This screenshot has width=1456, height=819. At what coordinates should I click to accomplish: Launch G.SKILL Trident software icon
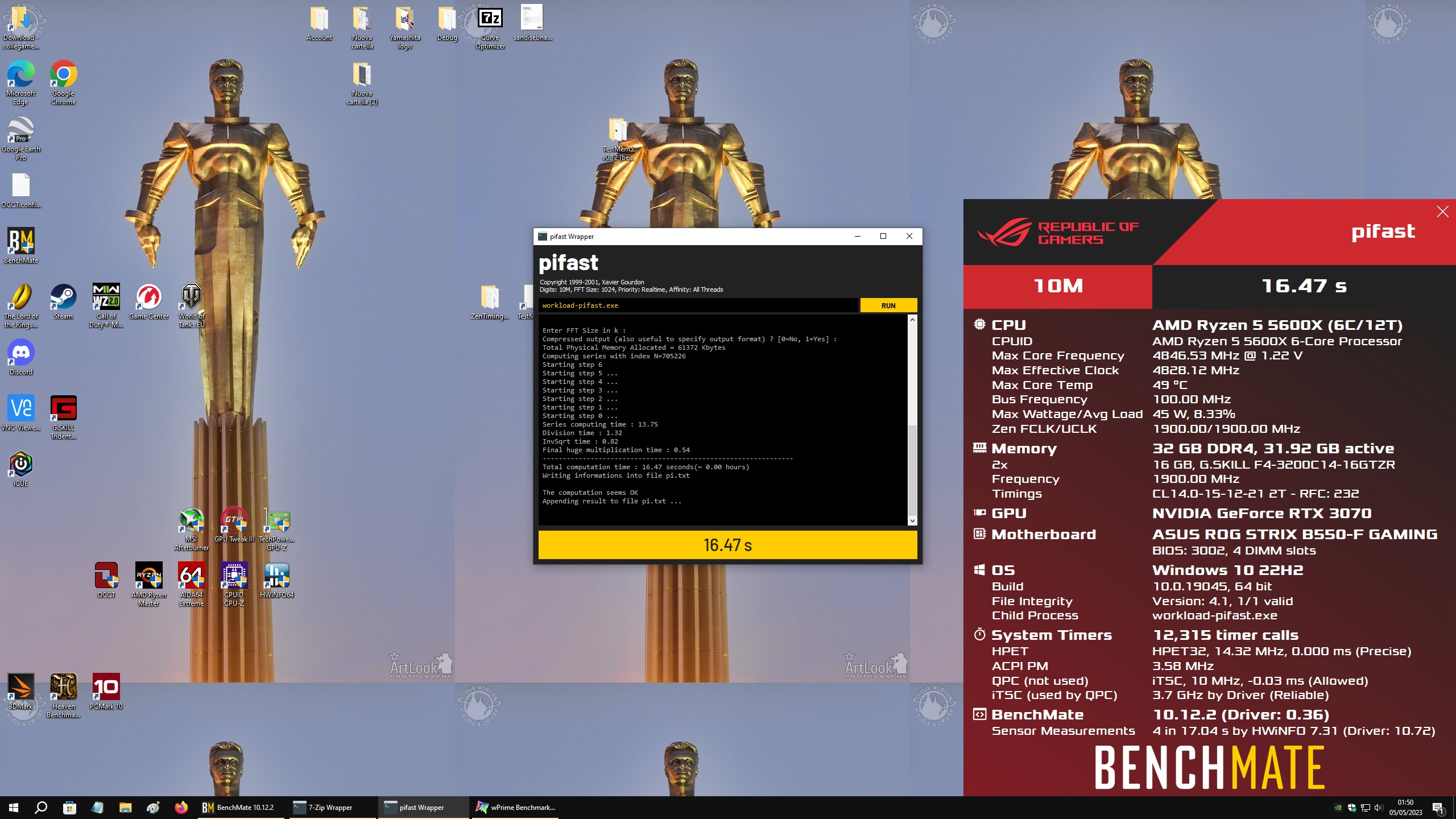coord(64,417)
